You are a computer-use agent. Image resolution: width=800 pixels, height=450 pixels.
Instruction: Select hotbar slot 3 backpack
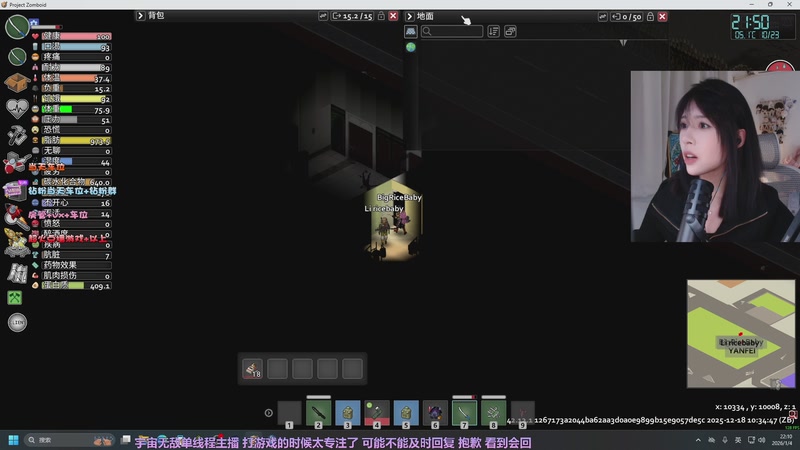point(347,413)
